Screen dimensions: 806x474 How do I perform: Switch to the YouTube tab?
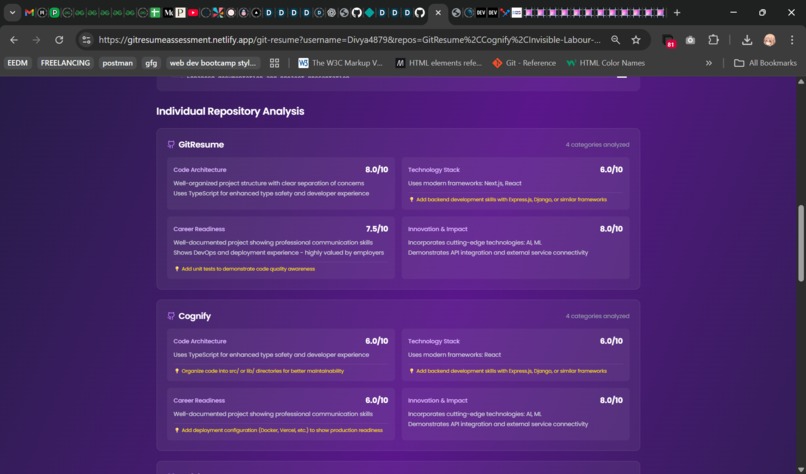click(193, 13)
